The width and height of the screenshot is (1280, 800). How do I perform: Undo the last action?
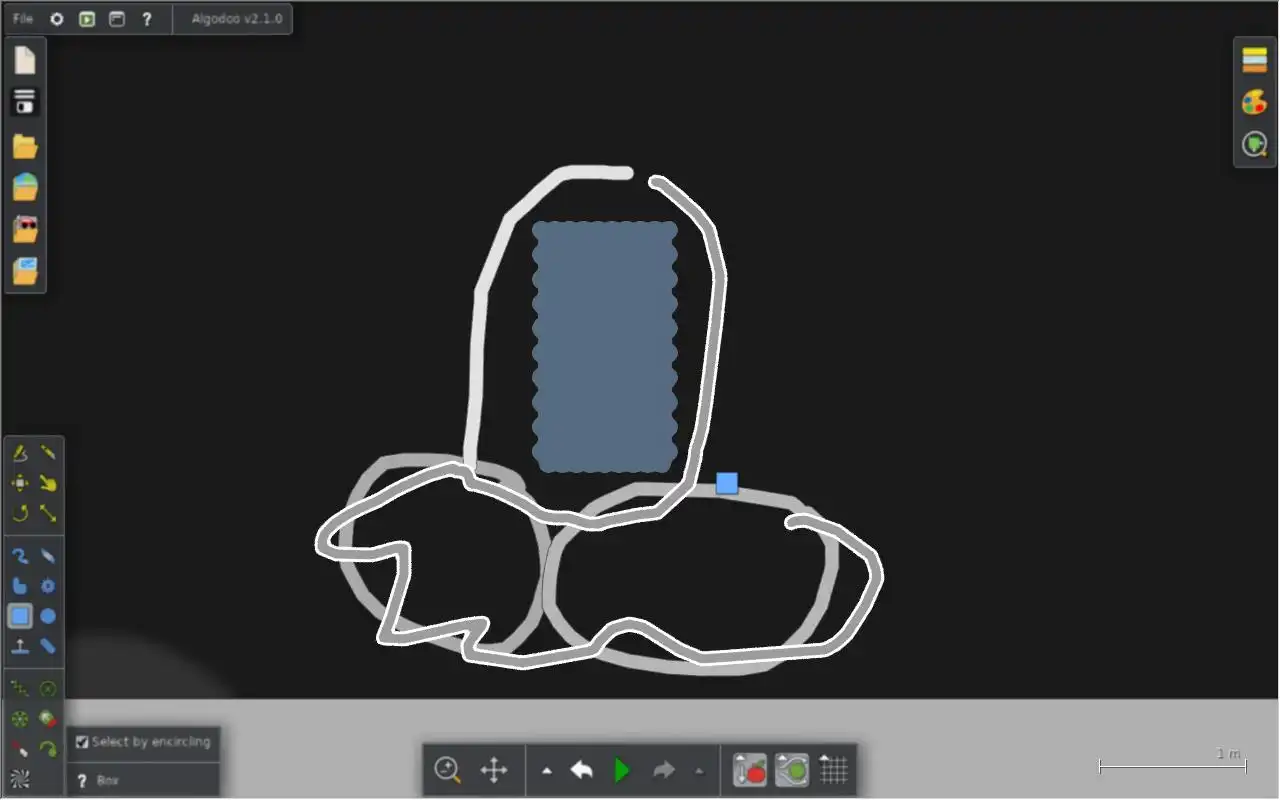[x=581, y=770]
